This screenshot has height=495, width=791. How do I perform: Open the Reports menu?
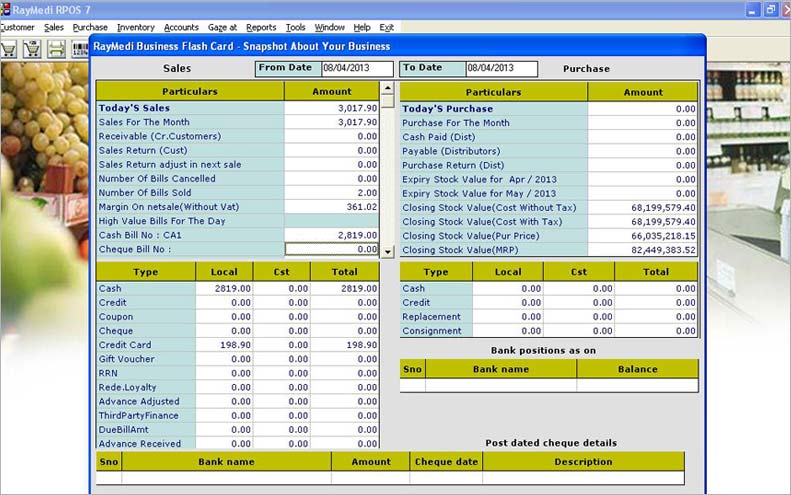click(261, 28)
